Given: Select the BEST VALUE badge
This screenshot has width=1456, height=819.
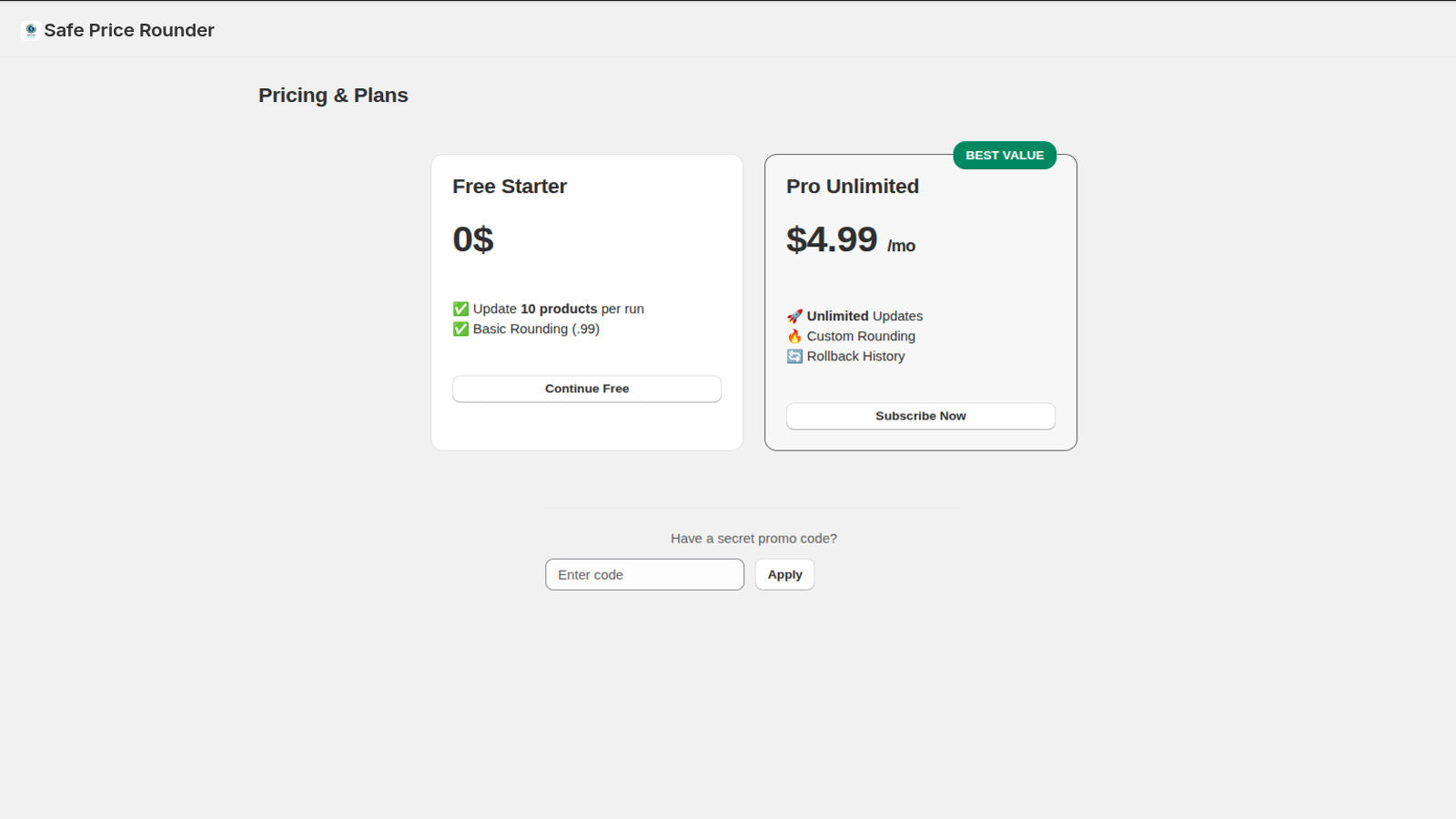Looking at the screenshot, I should point(1004,155).
